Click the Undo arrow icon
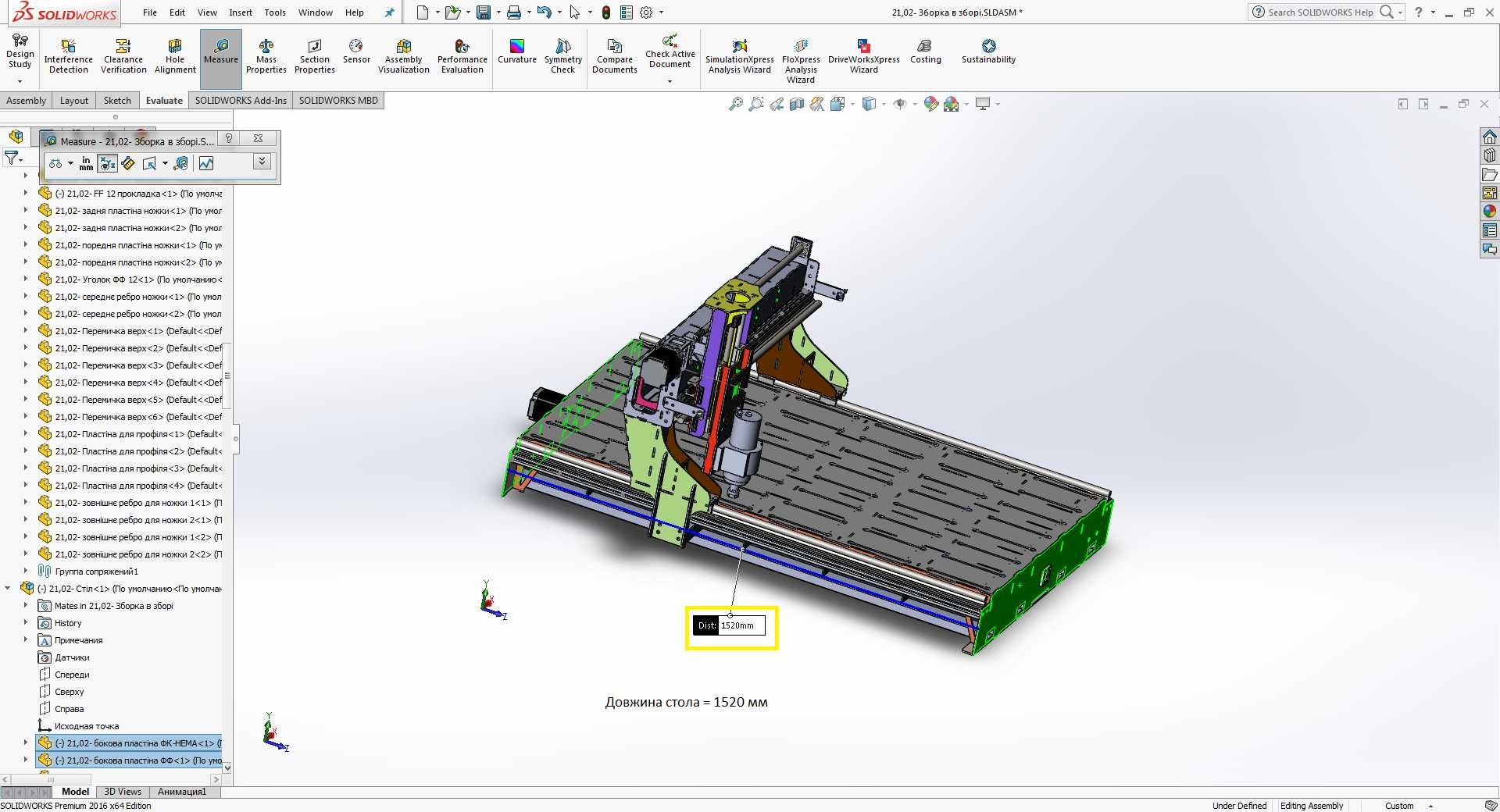Viewport: 1500px width, 812px height. click(545, 12)
